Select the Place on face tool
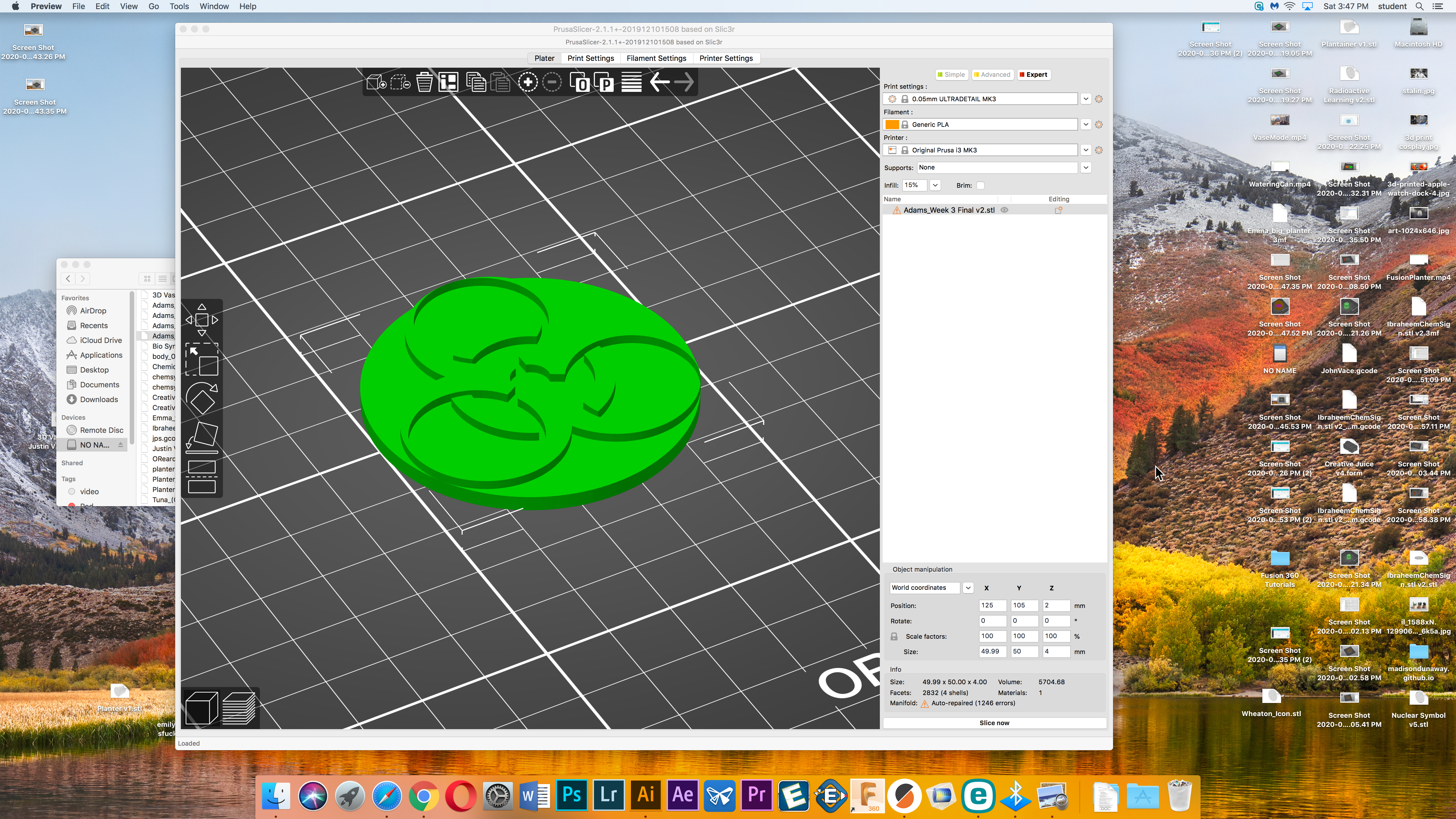 pos(202,437)
